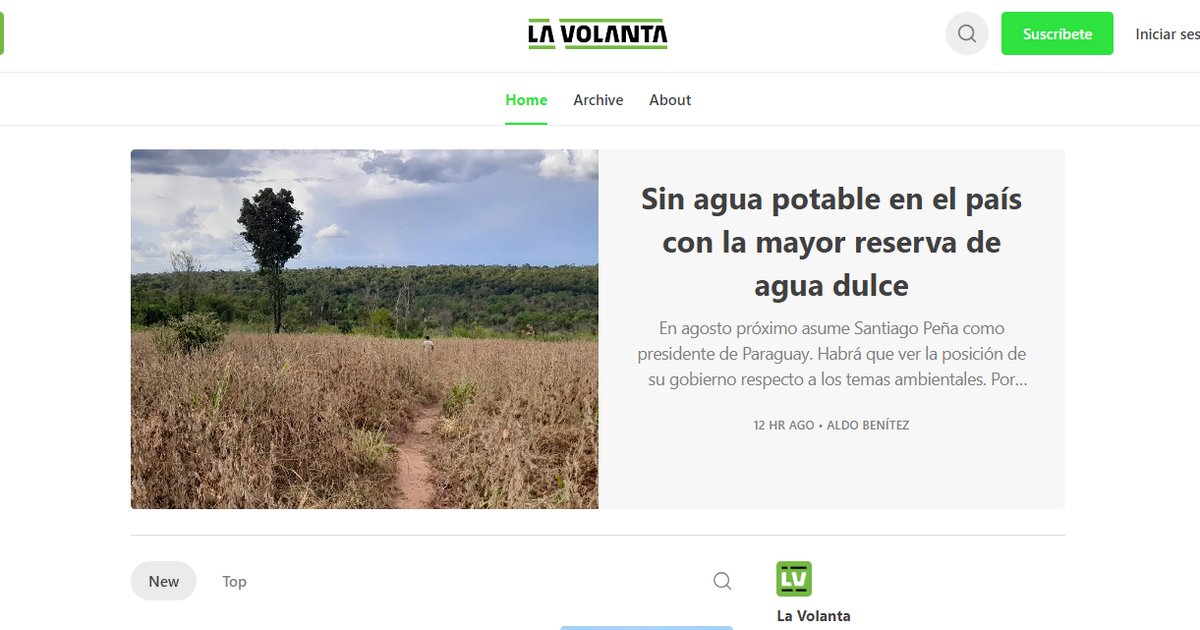The height and width of the screenshot is (630, 1200).
Task: Click the search icon above the post feed
Action: coord(721,580)
